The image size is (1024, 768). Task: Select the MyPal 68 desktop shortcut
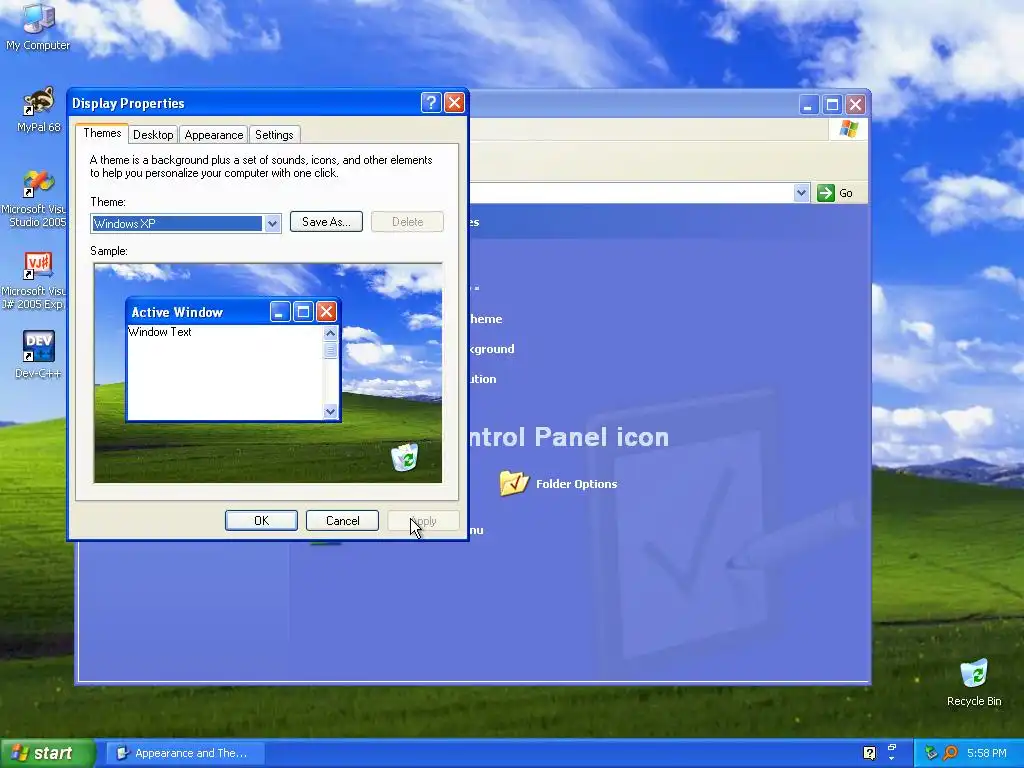tap(39, 109)
